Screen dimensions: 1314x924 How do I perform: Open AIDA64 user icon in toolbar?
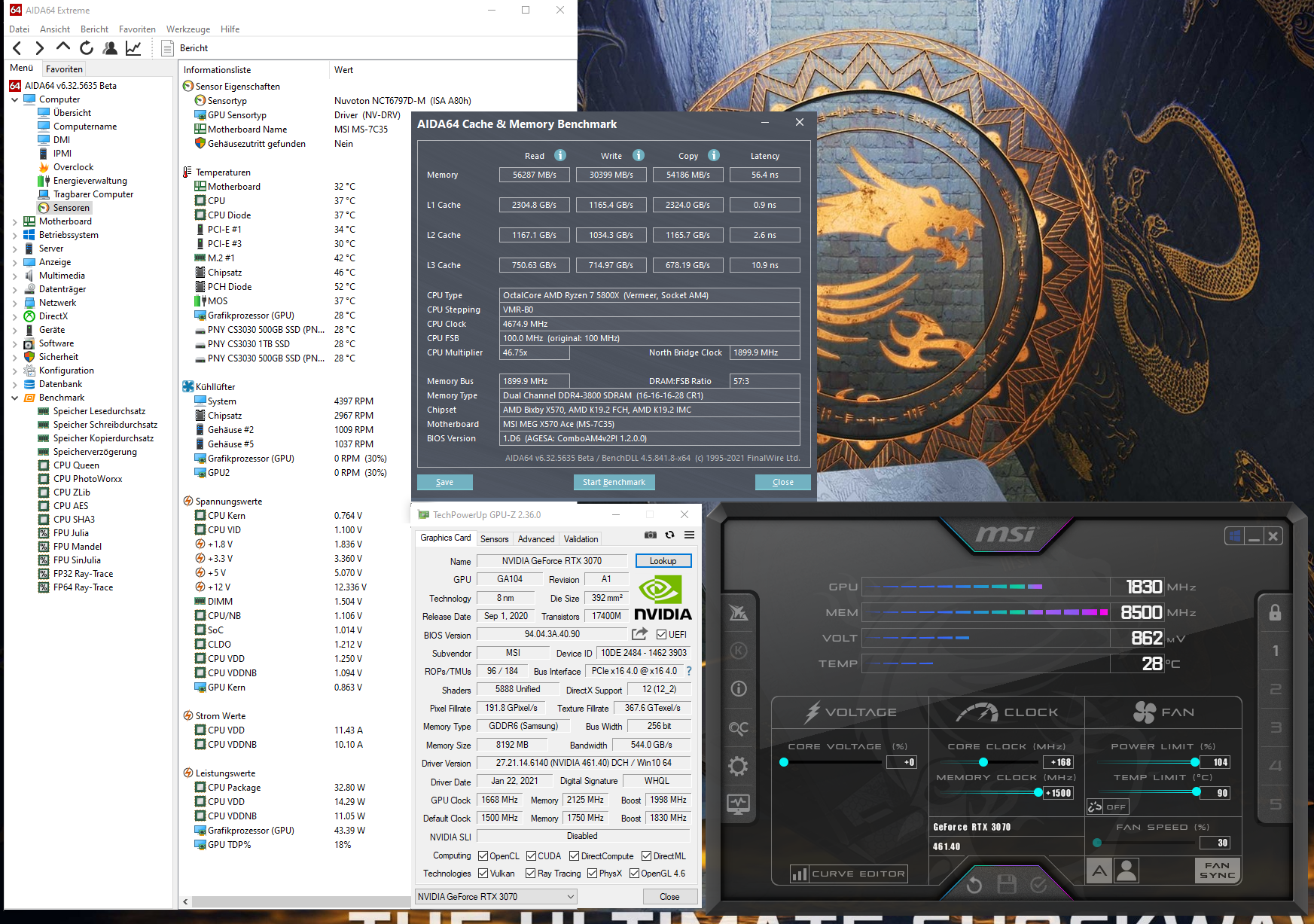[x=110, y=48]
